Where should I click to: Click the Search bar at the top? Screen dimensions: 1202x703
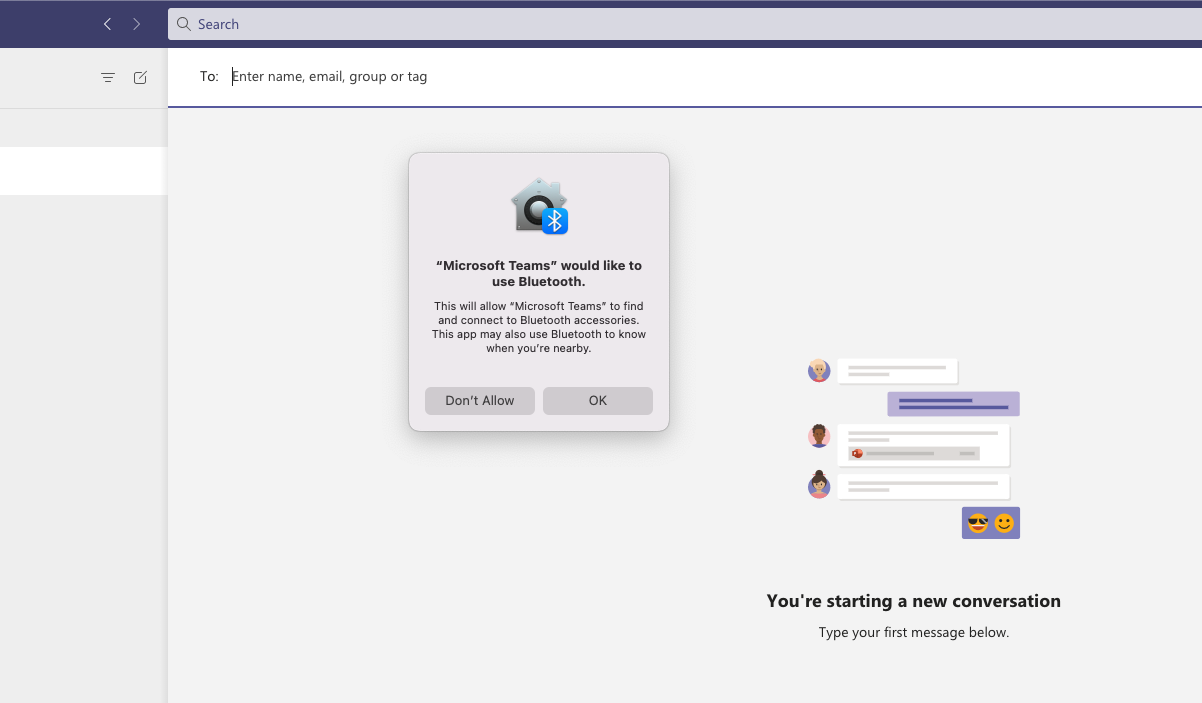tap(685, 24)
